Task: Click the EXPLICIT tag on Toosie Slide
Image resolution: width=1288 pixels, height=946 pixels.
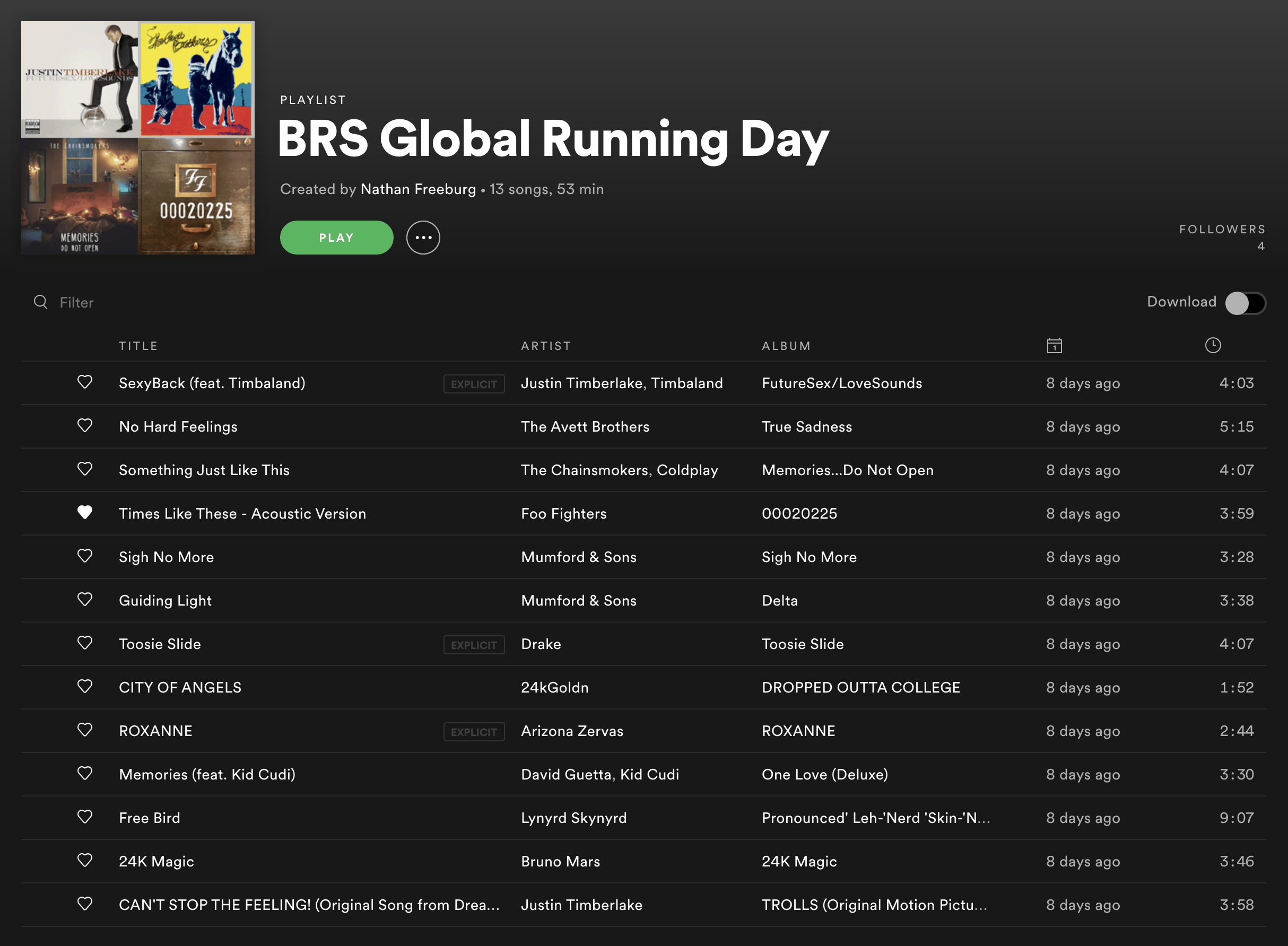Action: coord(474,645)
